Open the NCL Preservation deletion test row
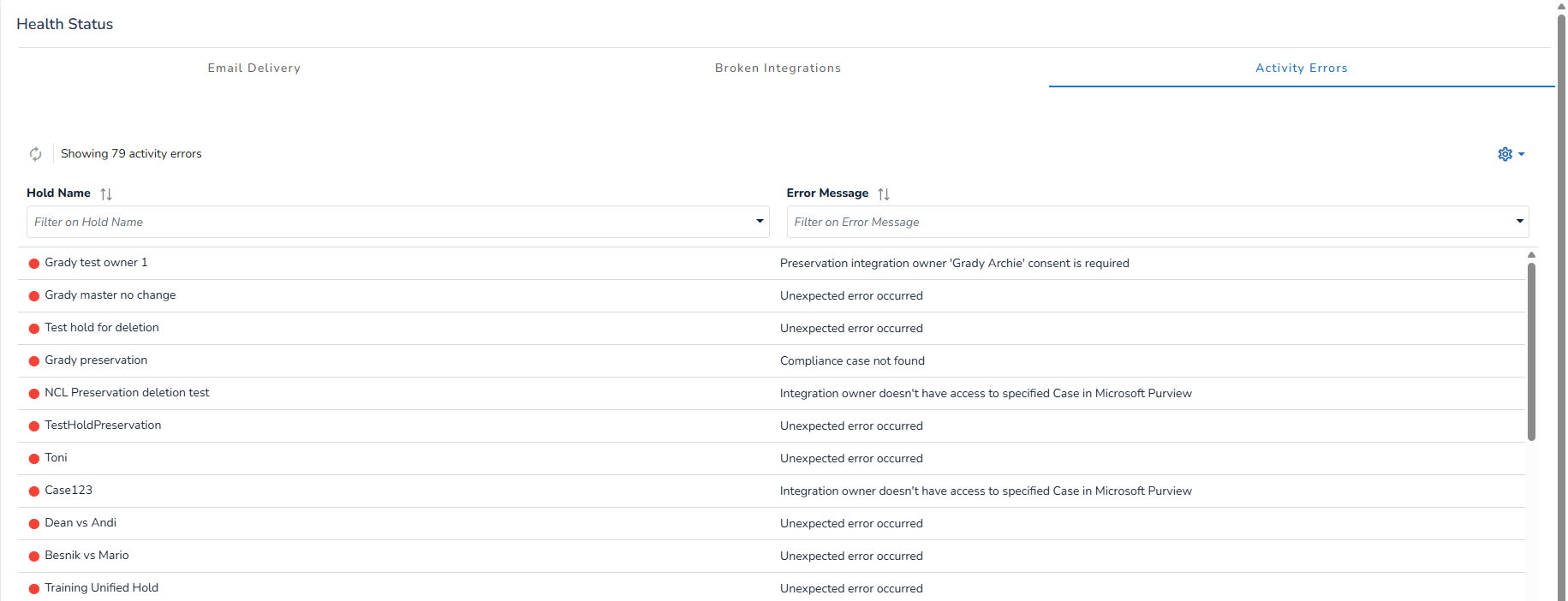Screen dimensions: 1568x601 pos(127,393)
